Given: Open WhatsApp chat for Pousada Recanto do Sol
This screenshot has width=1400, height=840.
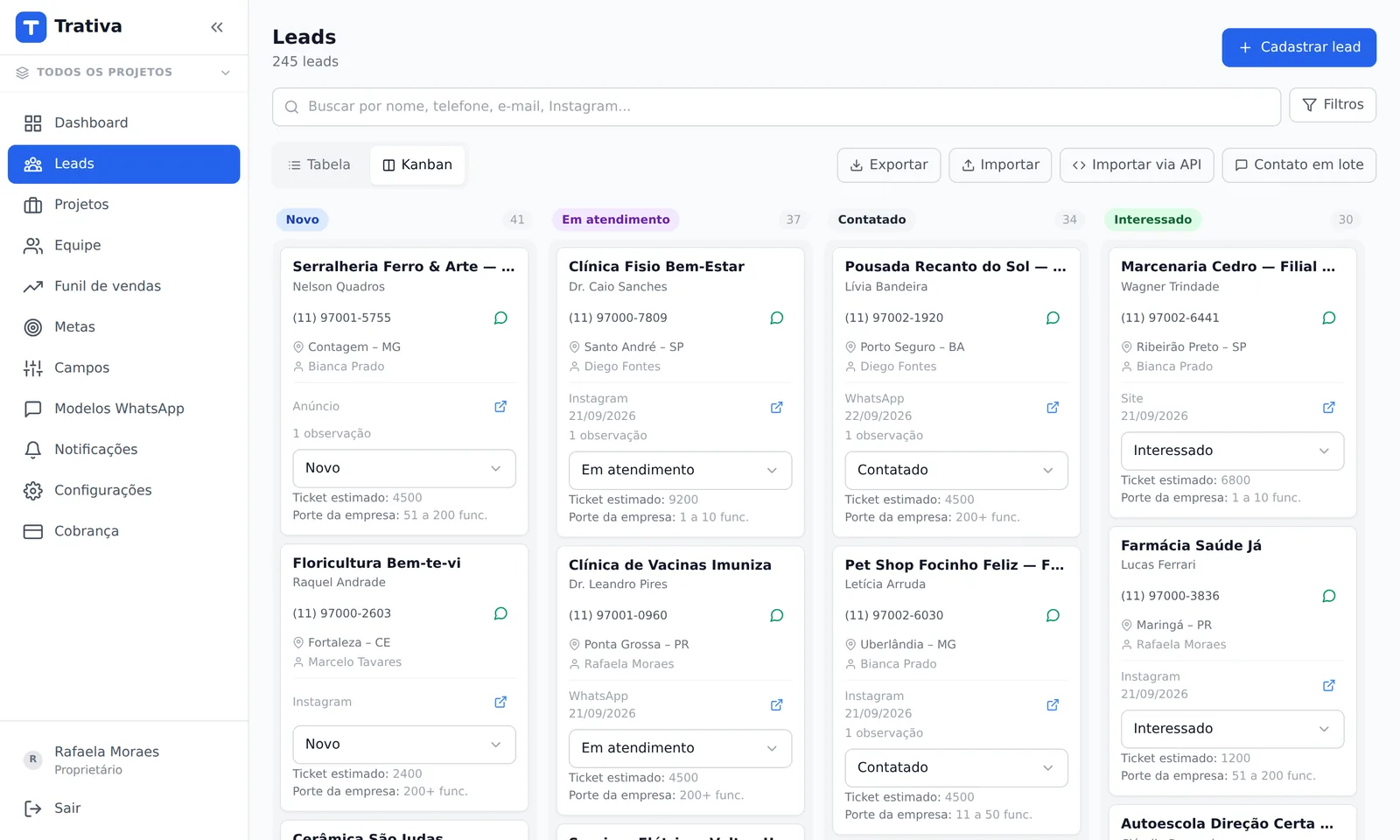Looking at the screenshot, I should tap(1053, 318).
